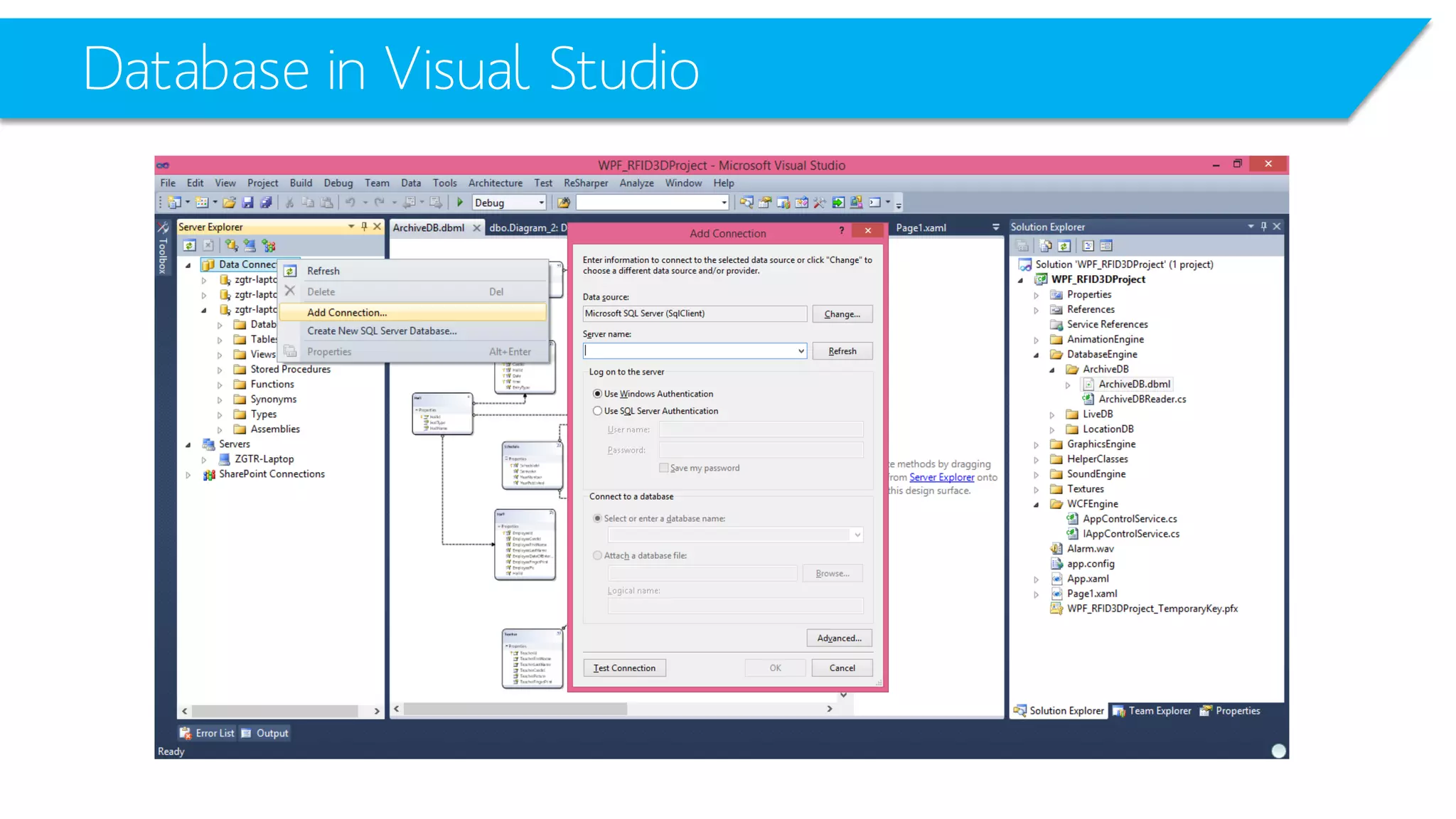Collapse the Data Connections tree node

click(188, 265)
